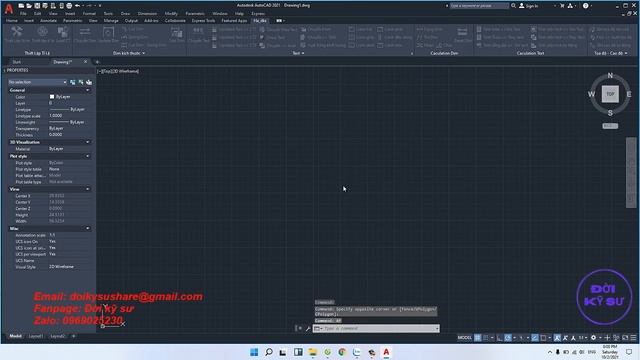Click the Quick Select icon in Properties panel
Screen dimensions: 640x360
coord(89,82)
